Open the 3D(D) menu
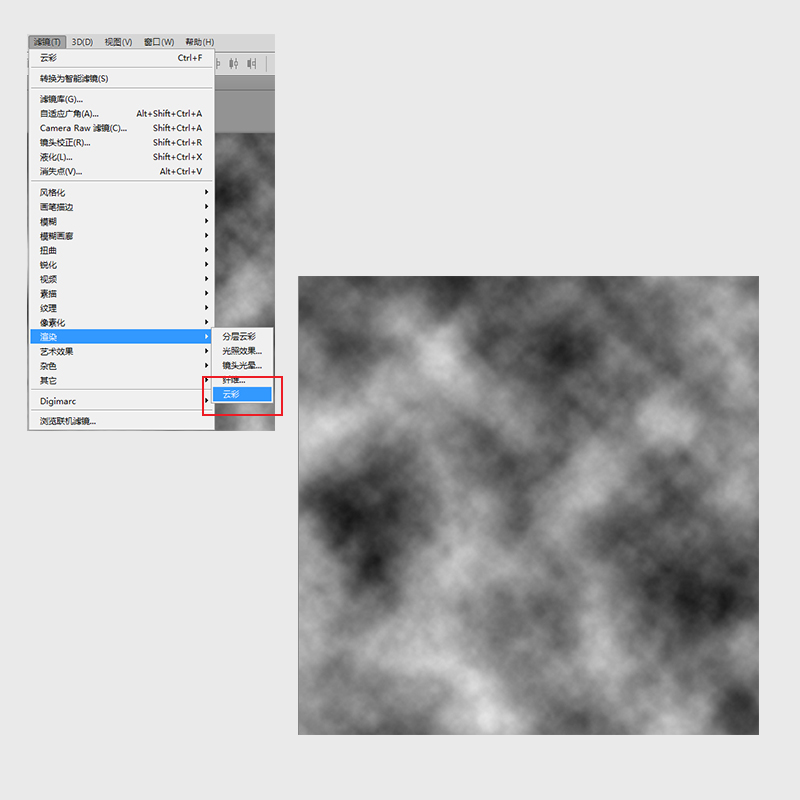 [x=82, y=42]
